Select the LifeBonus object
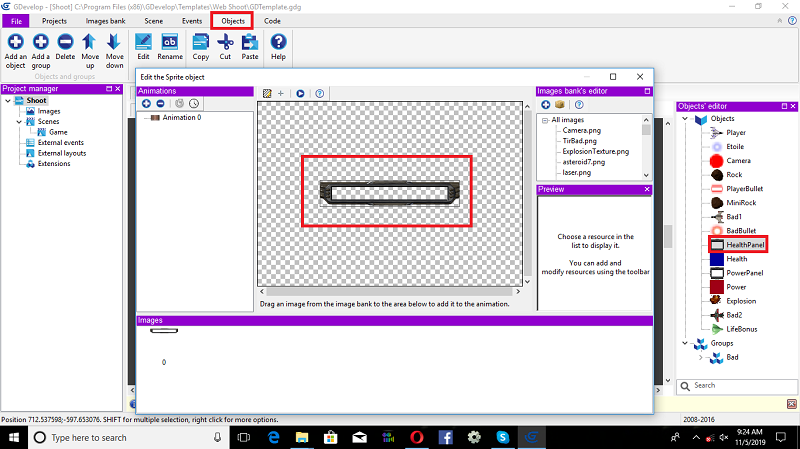800x449 pixels. tap(741, 329)
